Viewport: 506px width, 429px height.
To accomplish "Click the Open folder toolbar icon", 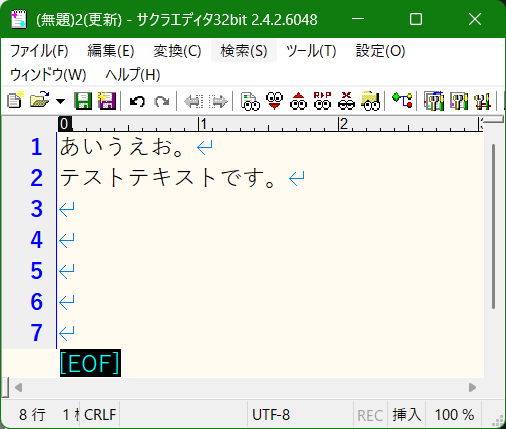I will [40, 100].
